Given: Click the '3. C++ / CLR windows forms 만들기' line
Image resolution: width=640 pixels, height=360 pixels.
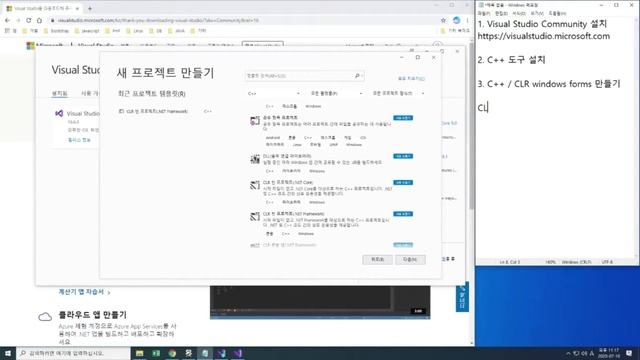Looking at the screenshot, I should (549, 84).
